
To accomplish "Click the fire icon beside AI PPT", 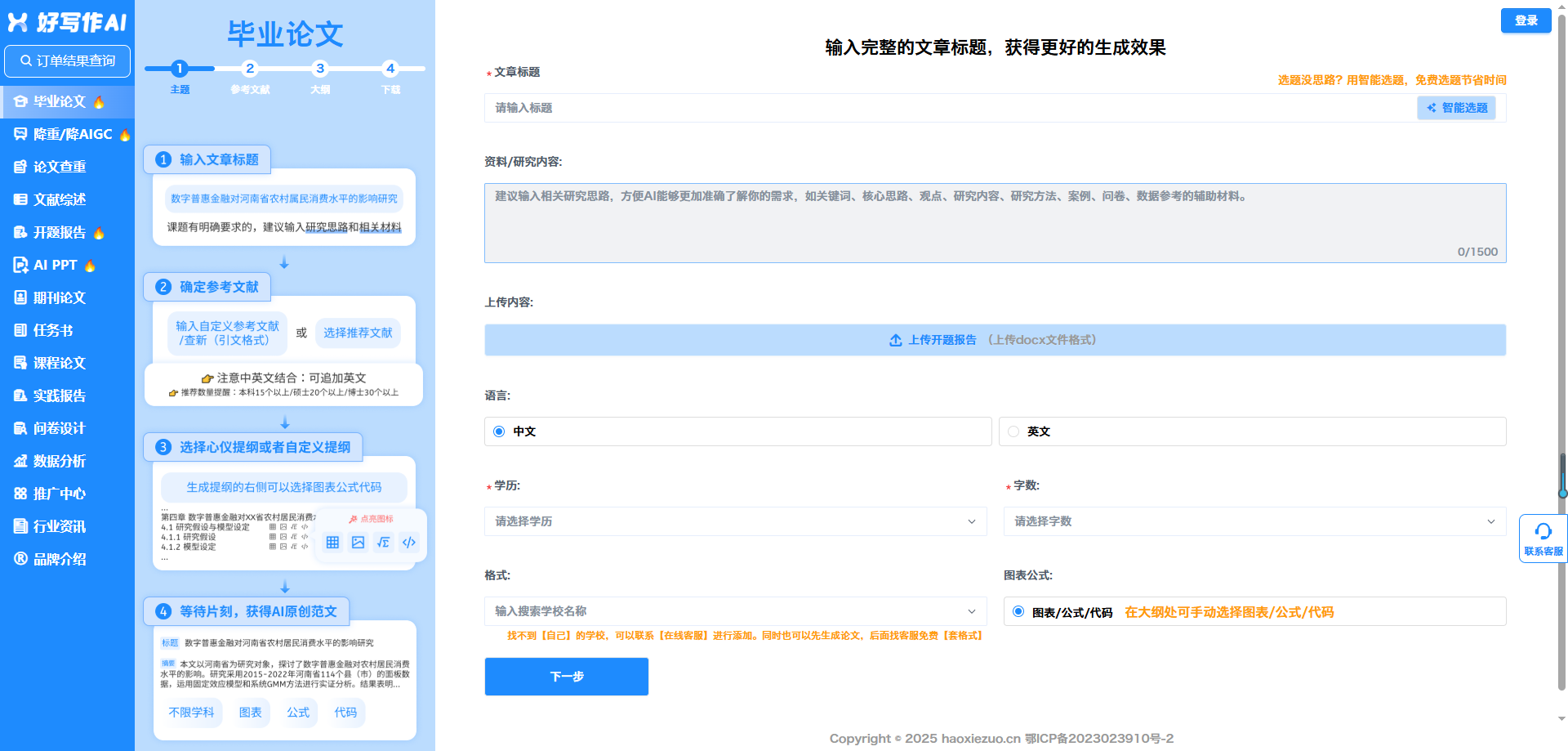I will click(x=90, y=265).
